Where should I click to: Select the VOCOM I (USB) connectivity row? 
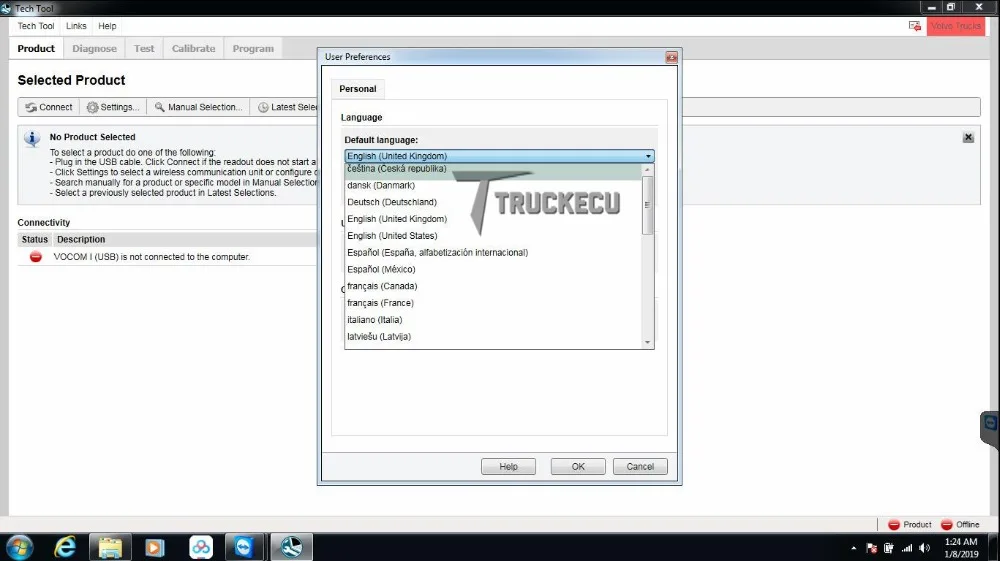point(167,257)
